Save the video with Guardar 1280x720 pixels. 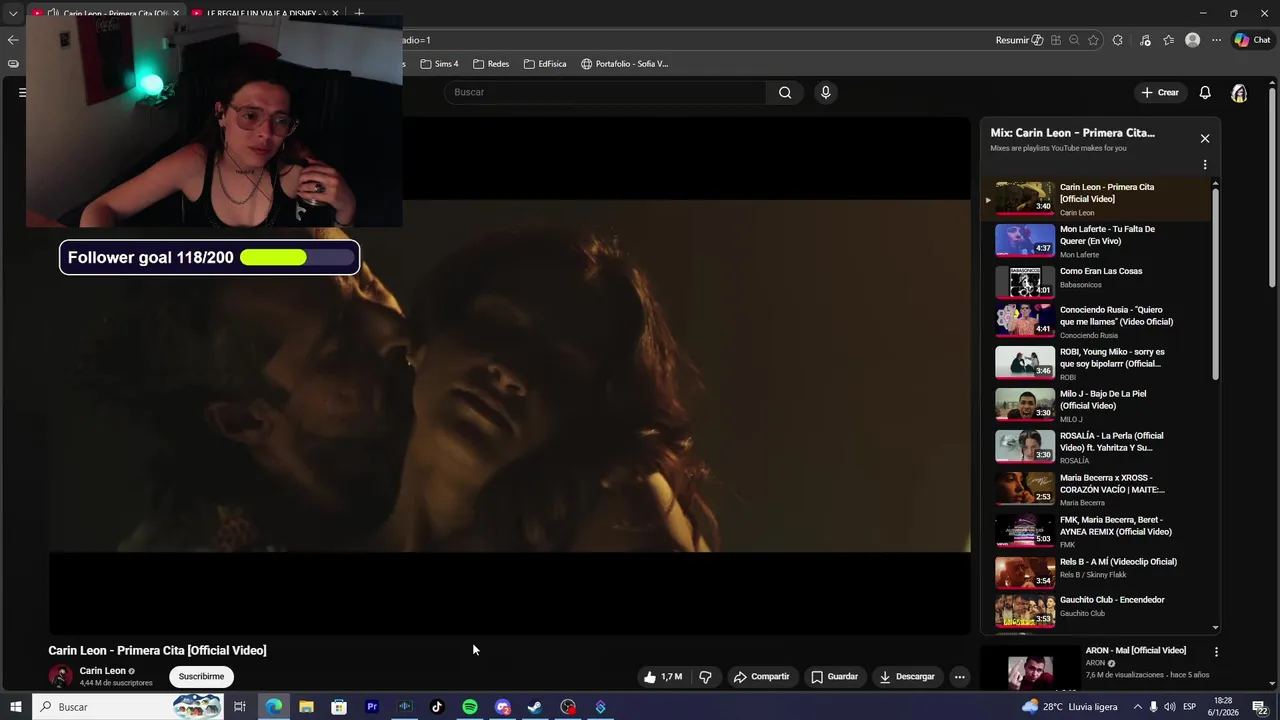click(835, 677)
